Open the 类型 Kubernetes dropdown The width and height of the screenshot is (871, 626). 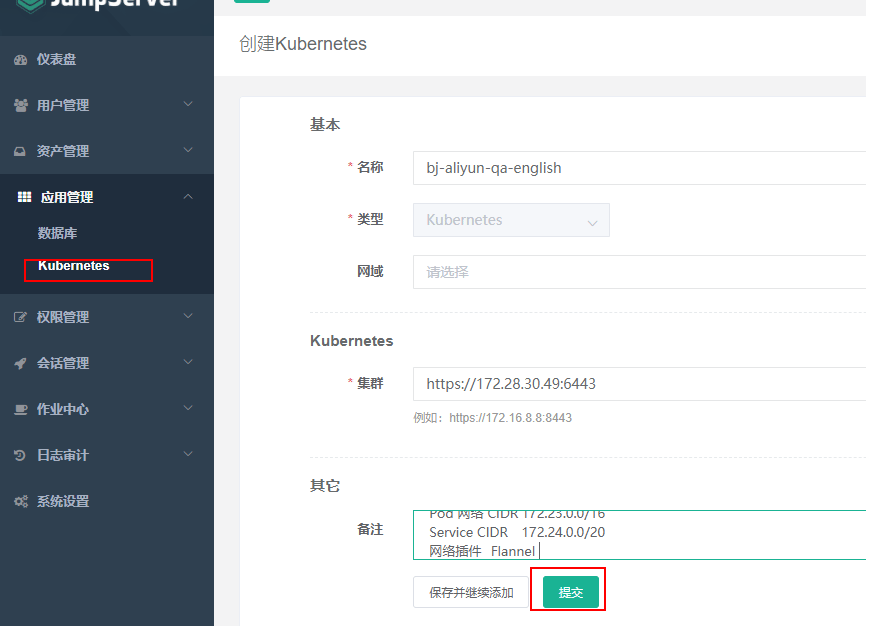coord(511,220)
